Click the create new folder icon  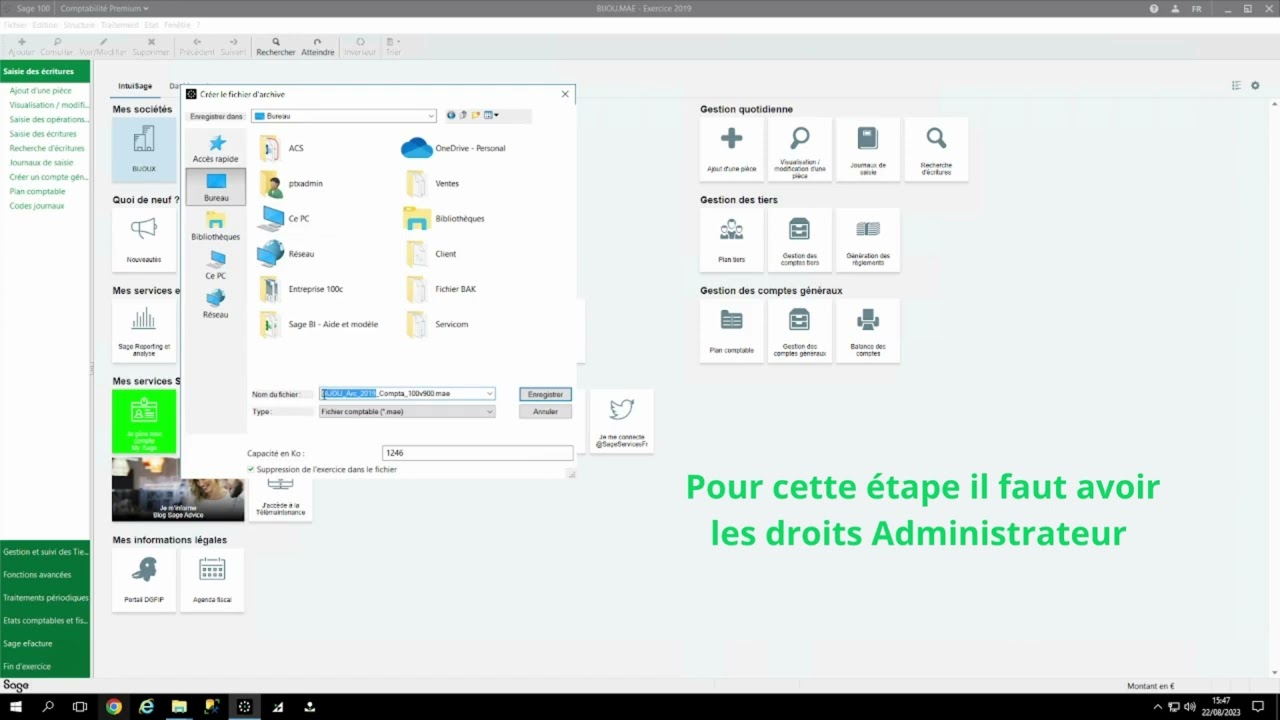(x=476, y=115)
